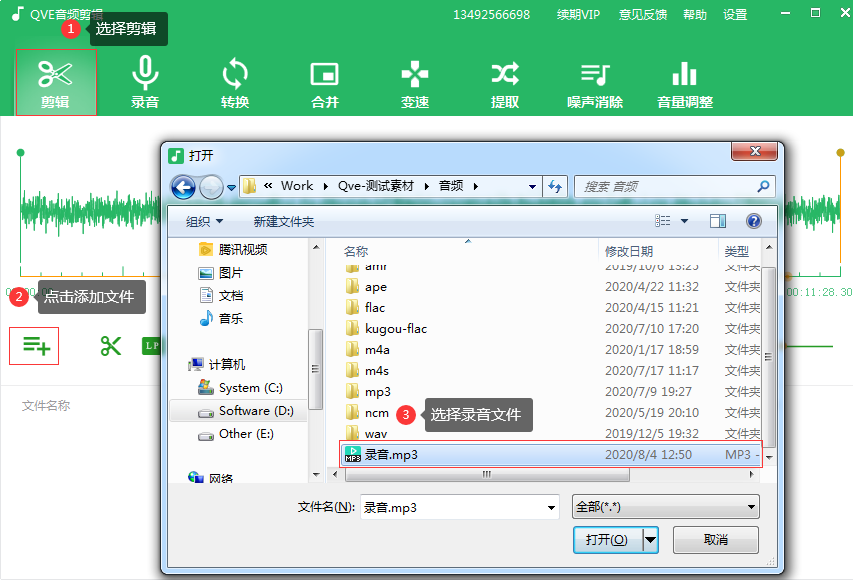
Task: Click the refresh icon beside the address bar
Action: click(555, 187)
